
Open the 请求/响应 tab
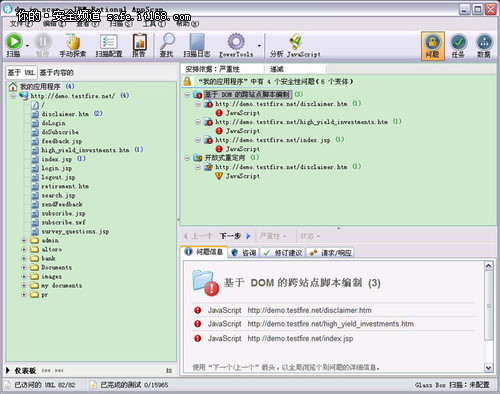point(330,253)
